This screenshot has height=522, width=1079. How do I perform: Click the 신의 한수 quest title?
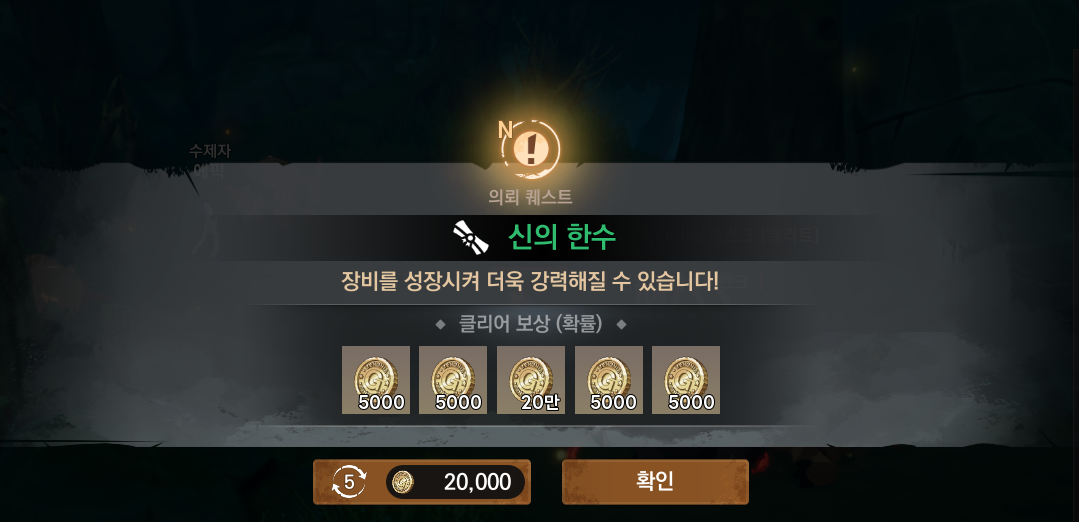[562, 237]
